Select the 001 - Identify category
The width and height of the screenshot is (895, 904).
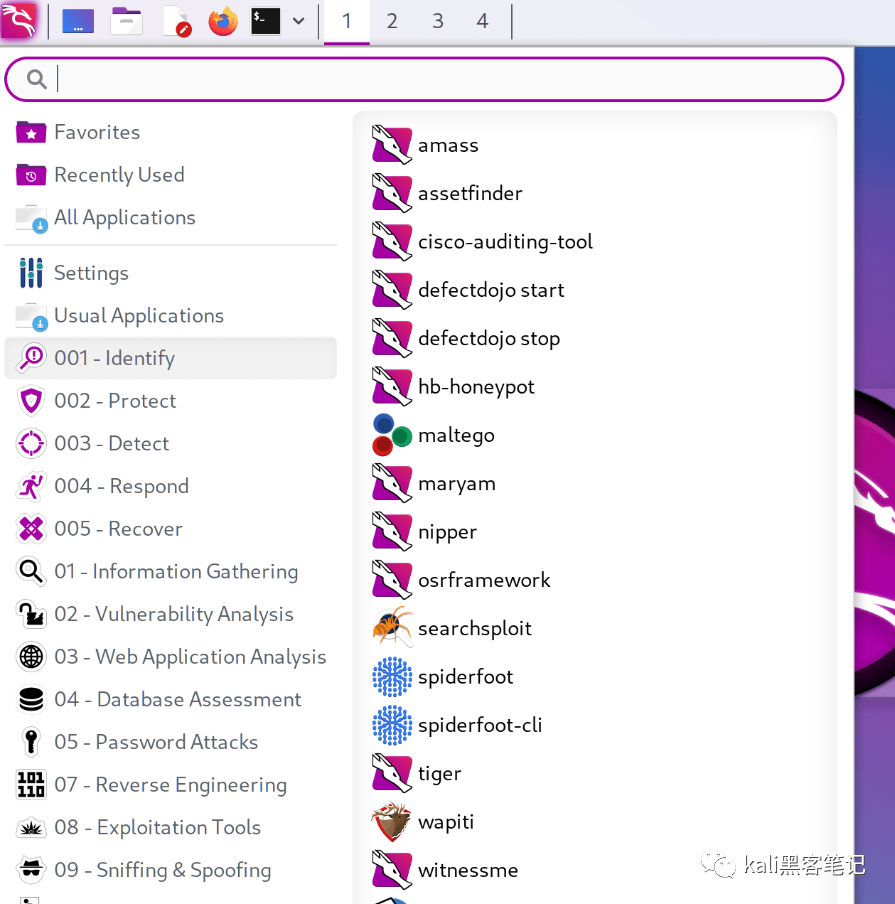tap(171, 358)
